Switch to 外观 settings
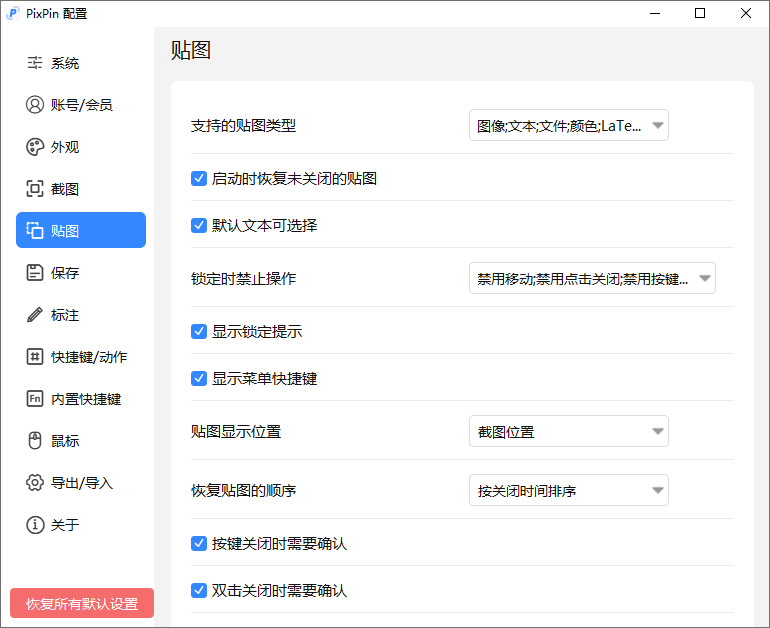Image resolution: width=770 pixels, height=628 pixels. point(81,147)
